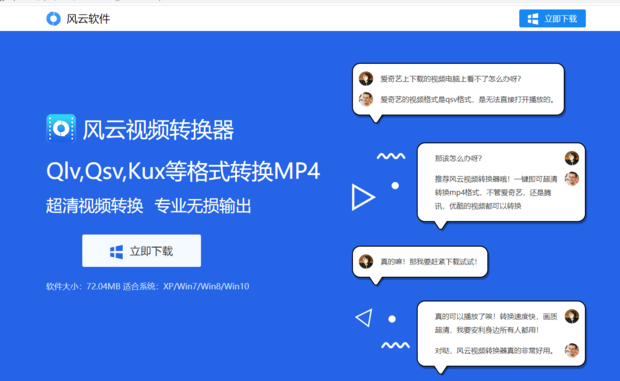
Task: Click avatar beside 推荐风云视频转换器 message
Action: (x=572, y=179)
